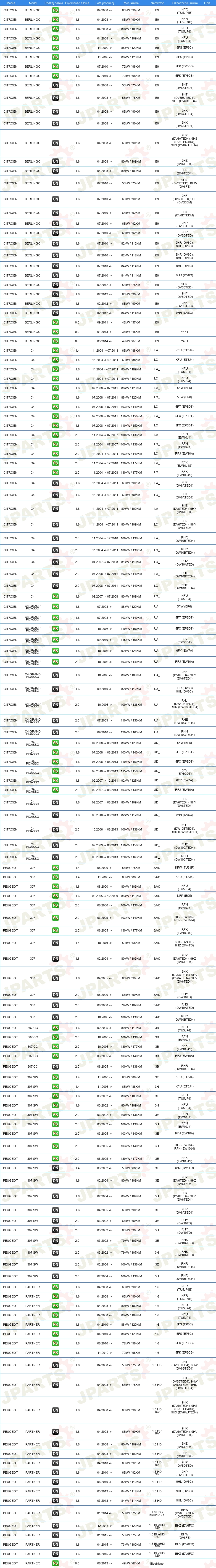
Task: Click petrol icon for Peugeot 307 KFW (TU3JP) row
Action: [55, 868]
